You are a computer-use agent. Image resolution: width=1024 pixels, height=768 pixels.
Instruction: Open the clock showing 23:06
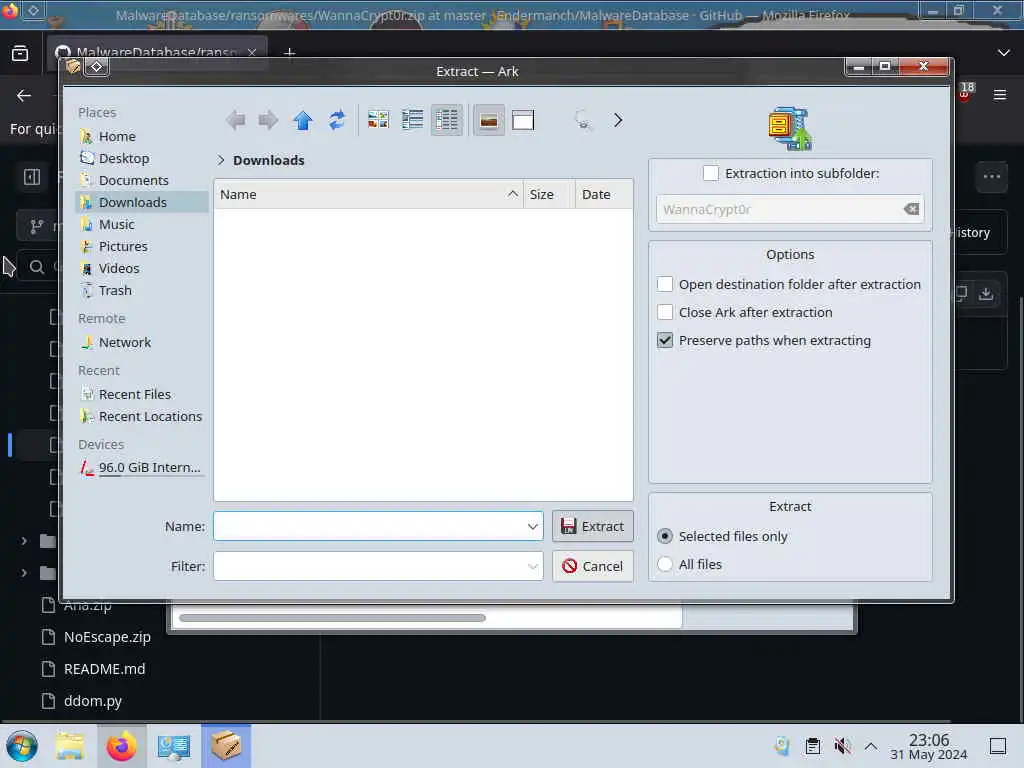(929, 746)
